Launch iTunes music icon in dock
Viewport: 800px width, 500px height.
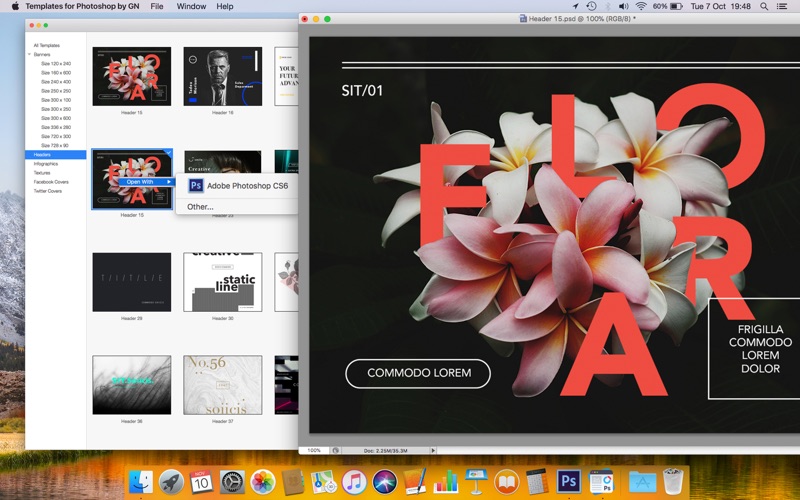click(x=354, y=481)
